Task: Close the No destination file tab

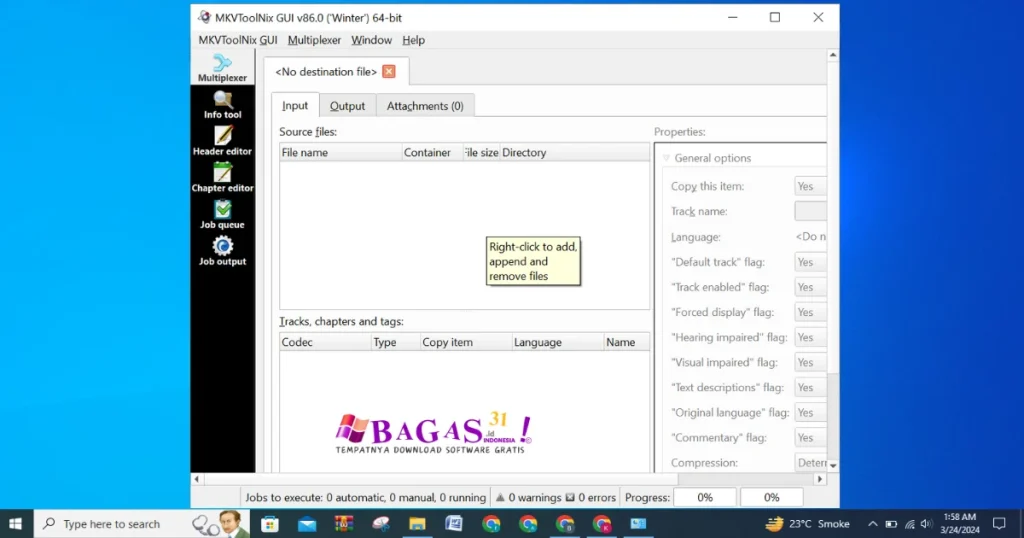Action: tap(389, 72)
